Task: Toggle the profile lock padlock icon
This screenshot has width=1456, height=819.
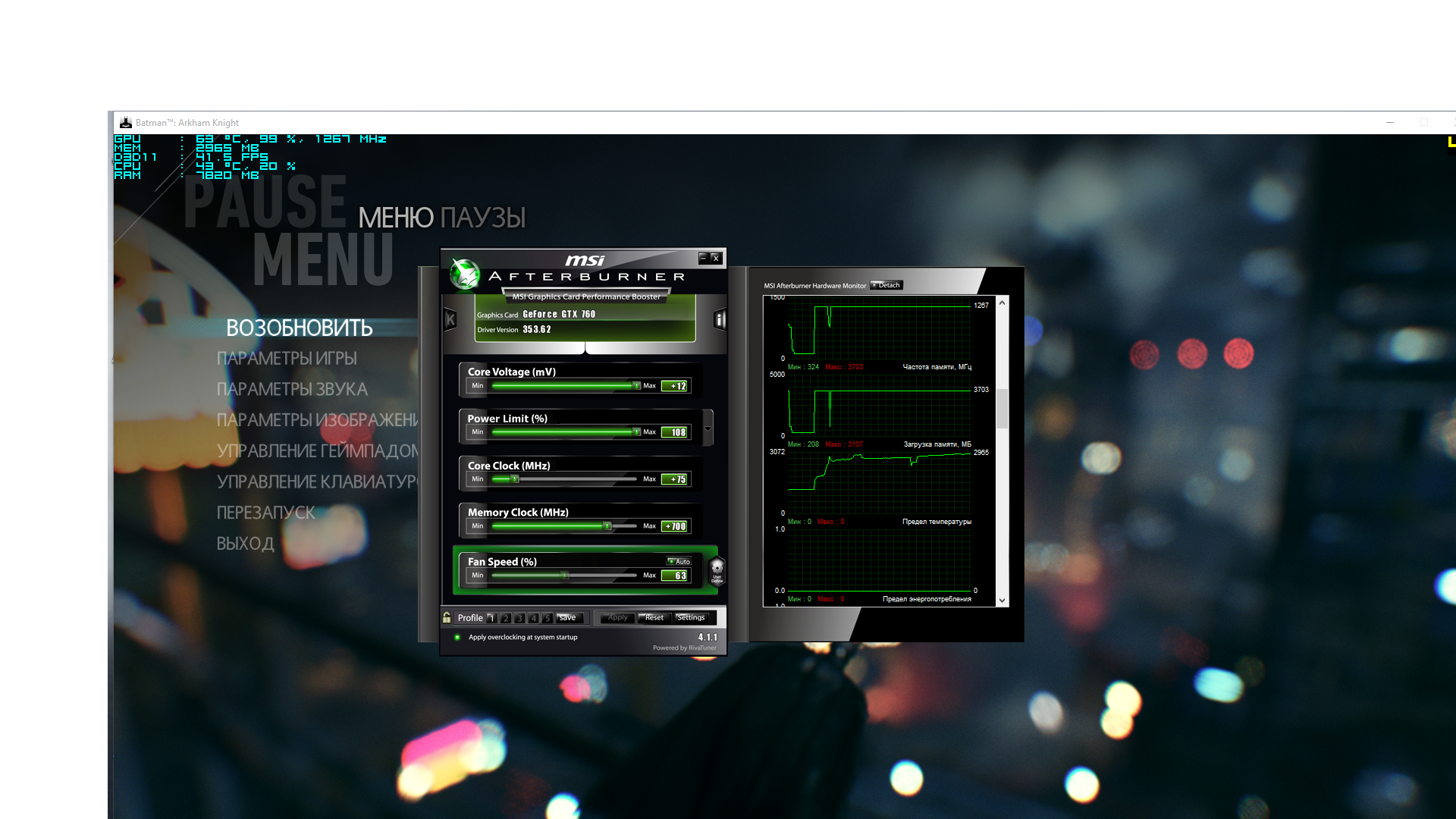Action: [447, 617]
